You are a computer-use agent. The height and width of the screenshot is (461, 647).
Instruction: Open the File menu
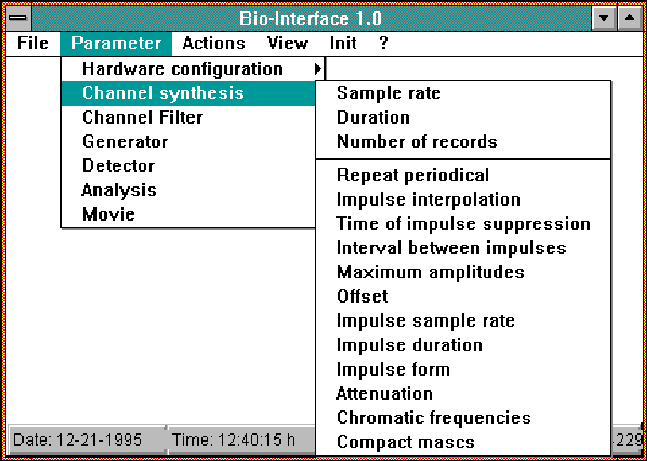pos(33,43)
